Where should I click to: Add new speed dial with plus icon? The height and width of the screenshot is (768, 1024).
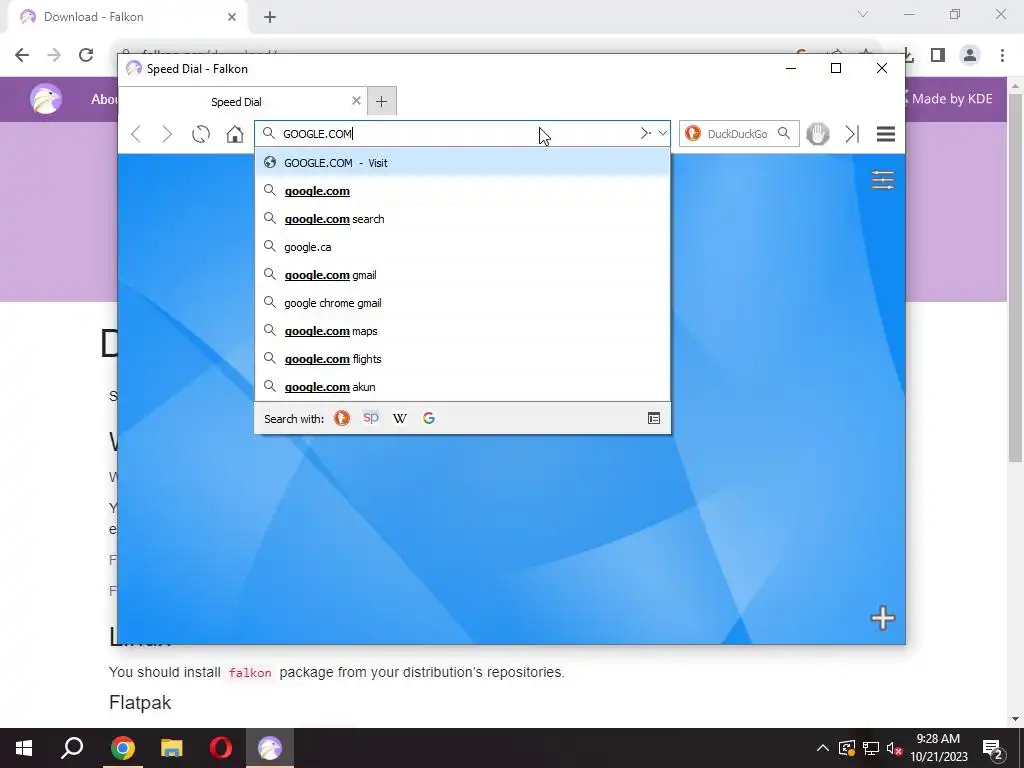883,618
